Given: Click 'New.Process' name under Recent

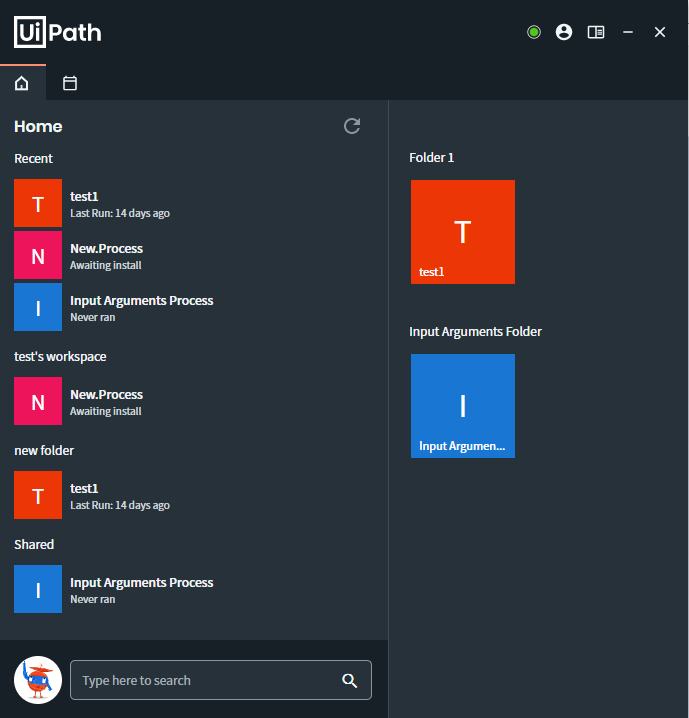Looking at the screenshot, I should [106, 249].
